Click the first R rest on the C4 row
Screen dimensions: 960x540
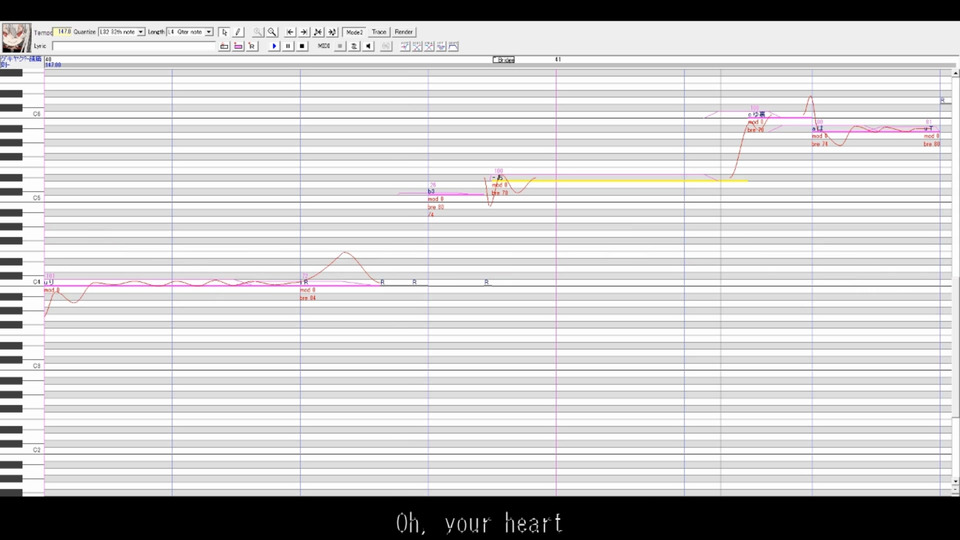coord(383,282)
